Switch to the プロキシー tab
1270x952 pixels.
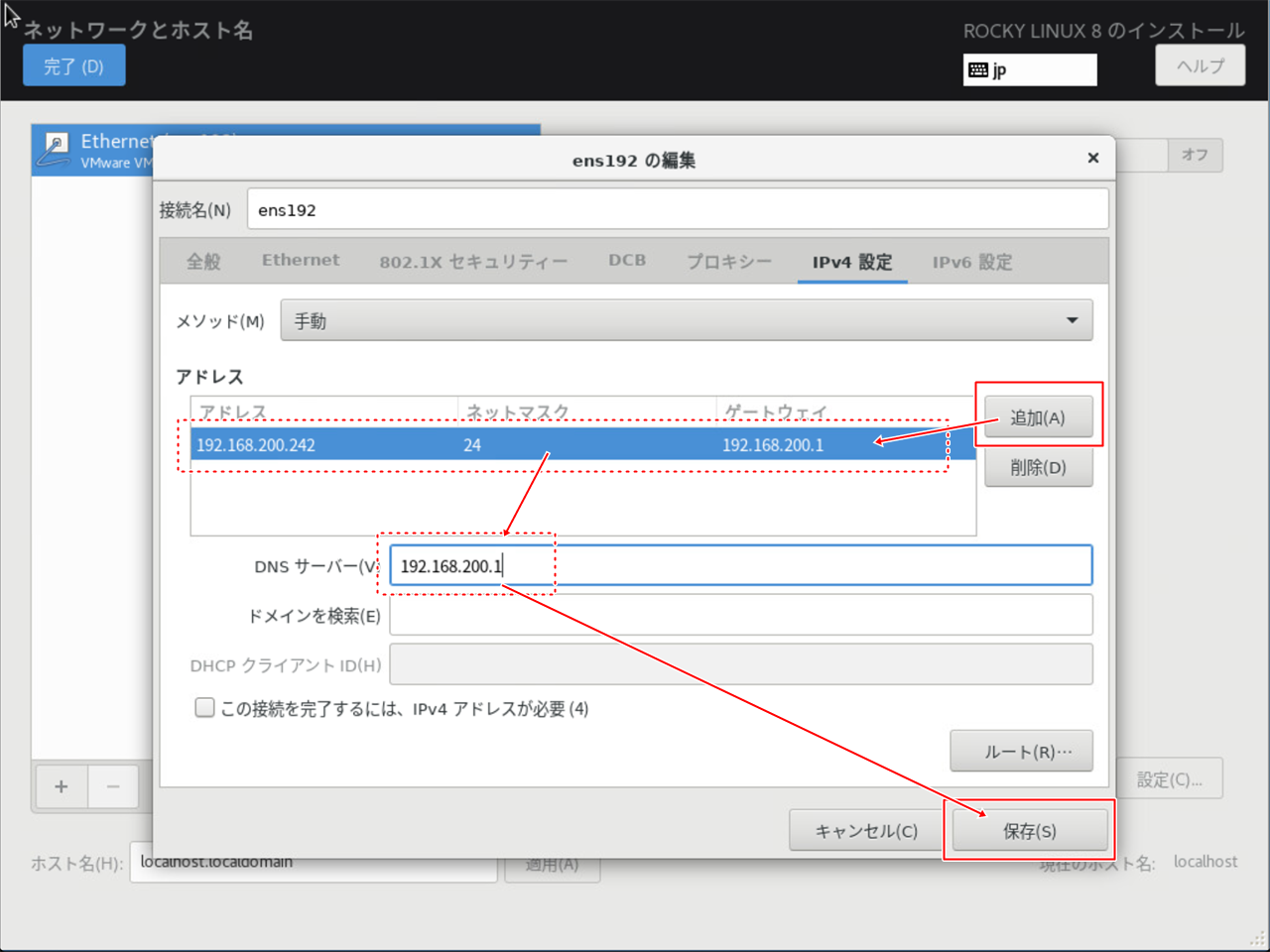click(729, 262)
